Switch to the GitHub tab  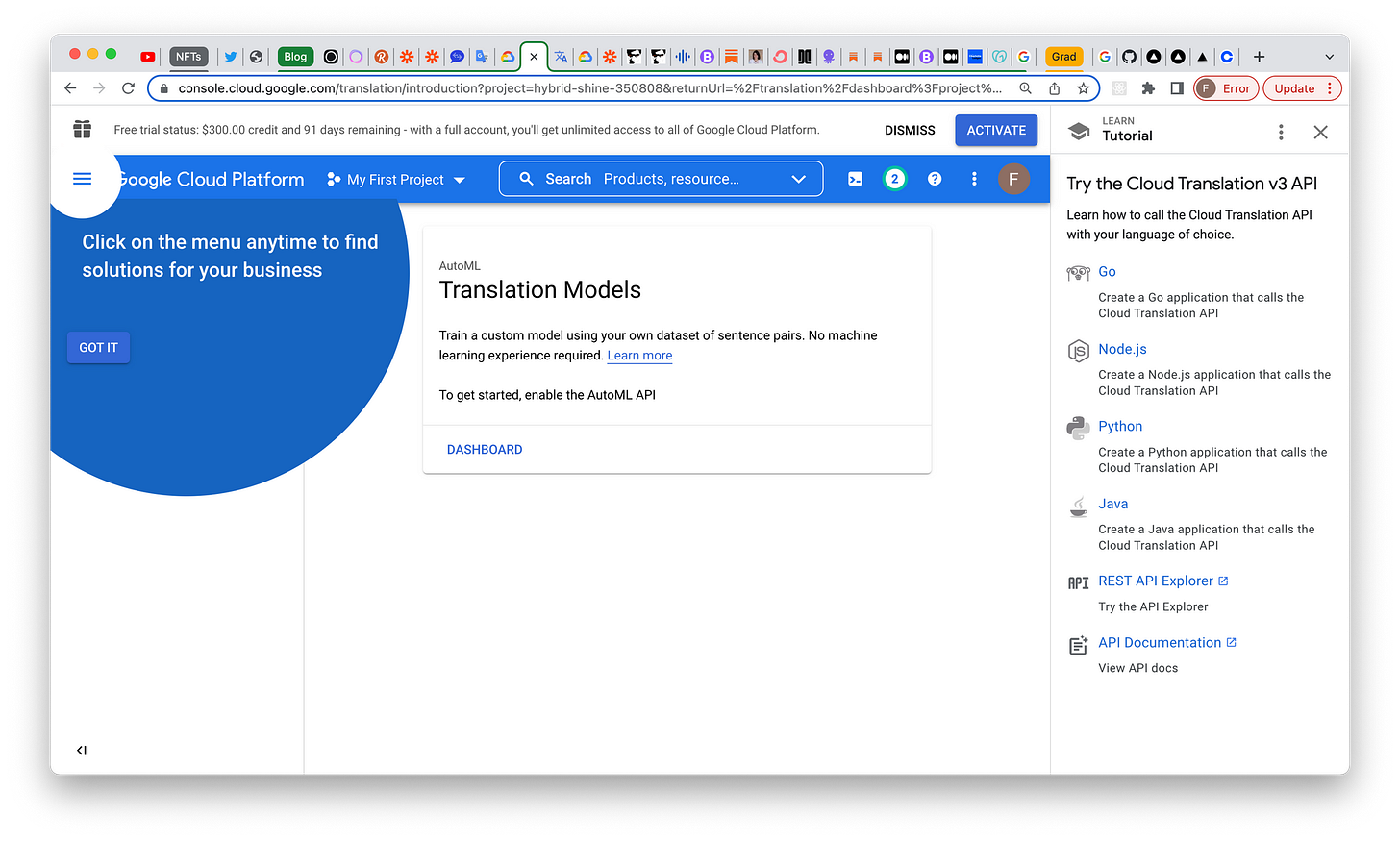[1129, 57]
